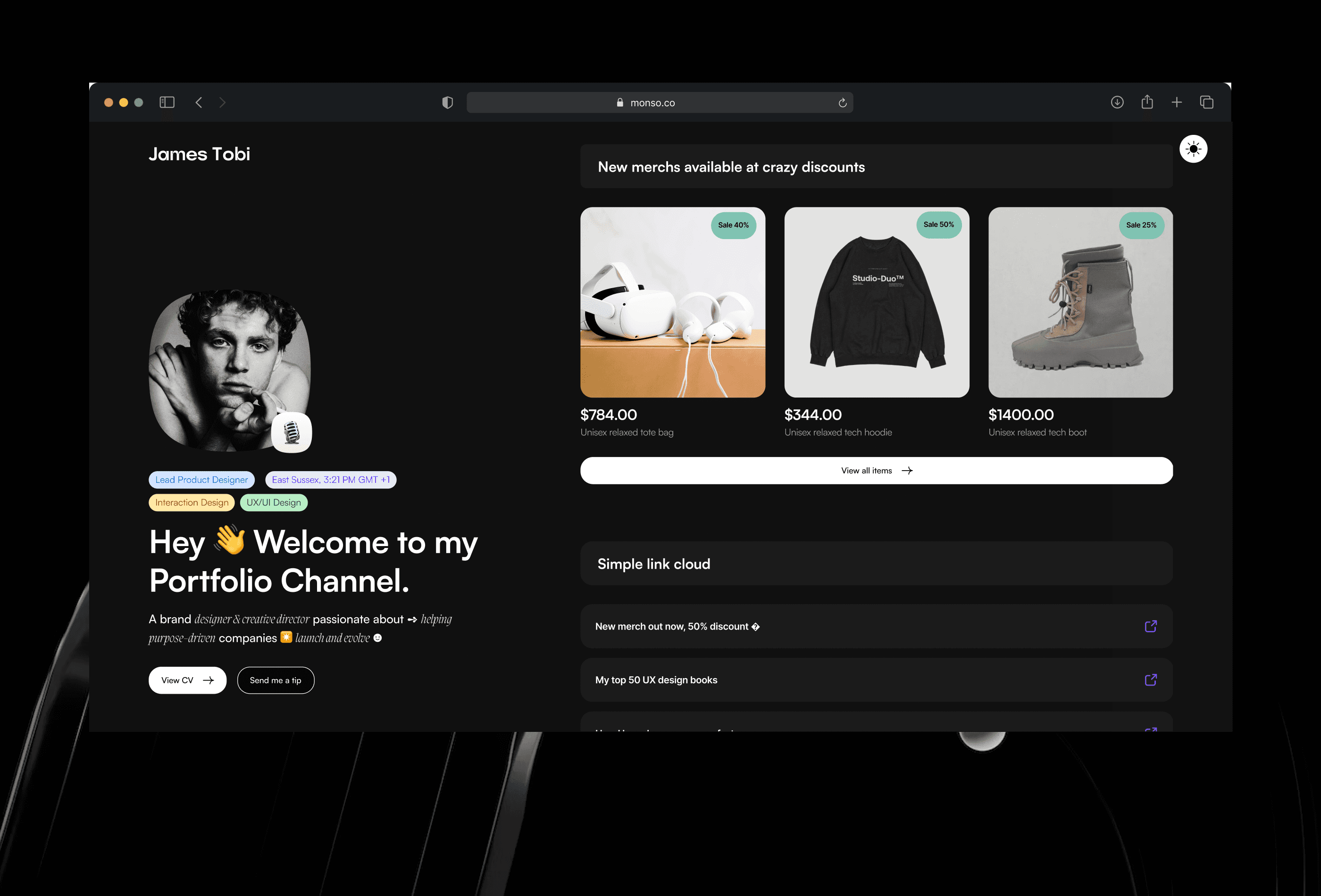Show the tab overview icon

(x=1206, y=102)
